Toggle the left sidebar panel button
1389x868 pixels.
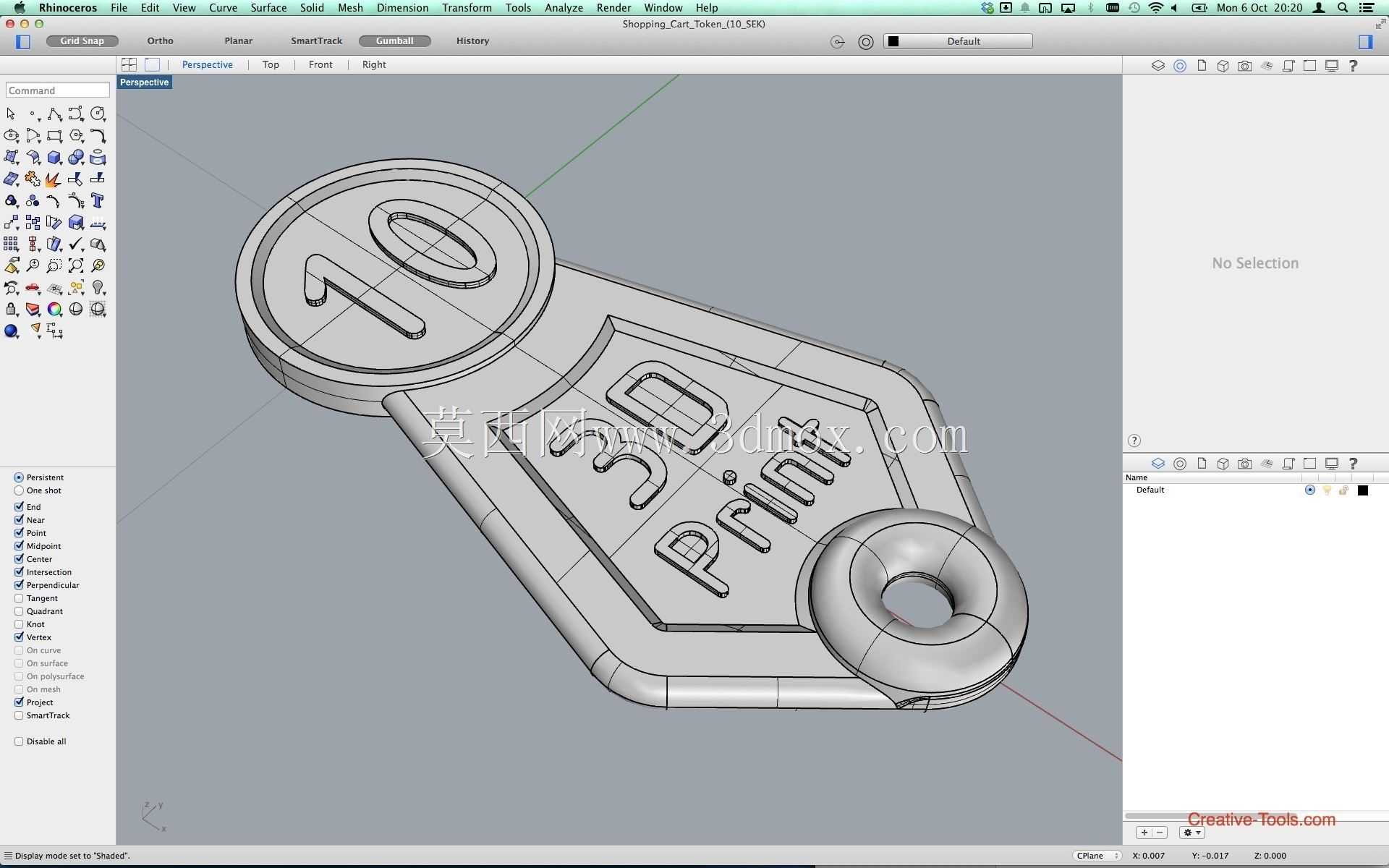click(x=23, y=41)
